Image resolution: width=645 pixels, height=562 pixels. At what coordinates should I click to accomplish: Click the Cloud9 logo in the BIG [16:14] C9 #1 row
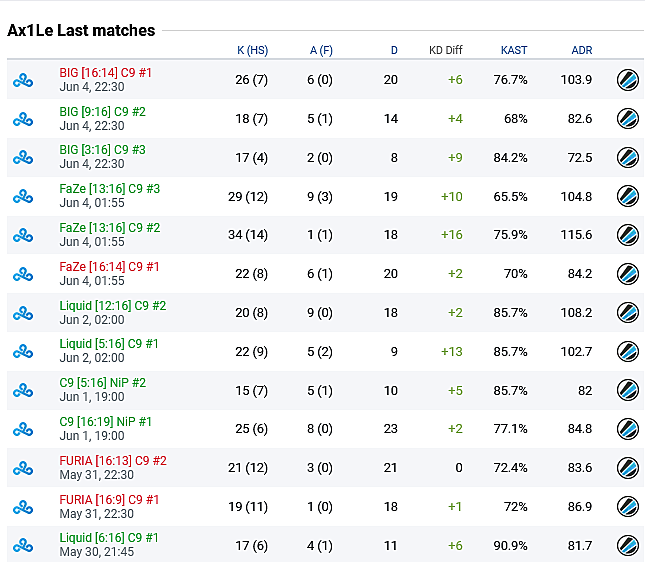coord(23,80)
